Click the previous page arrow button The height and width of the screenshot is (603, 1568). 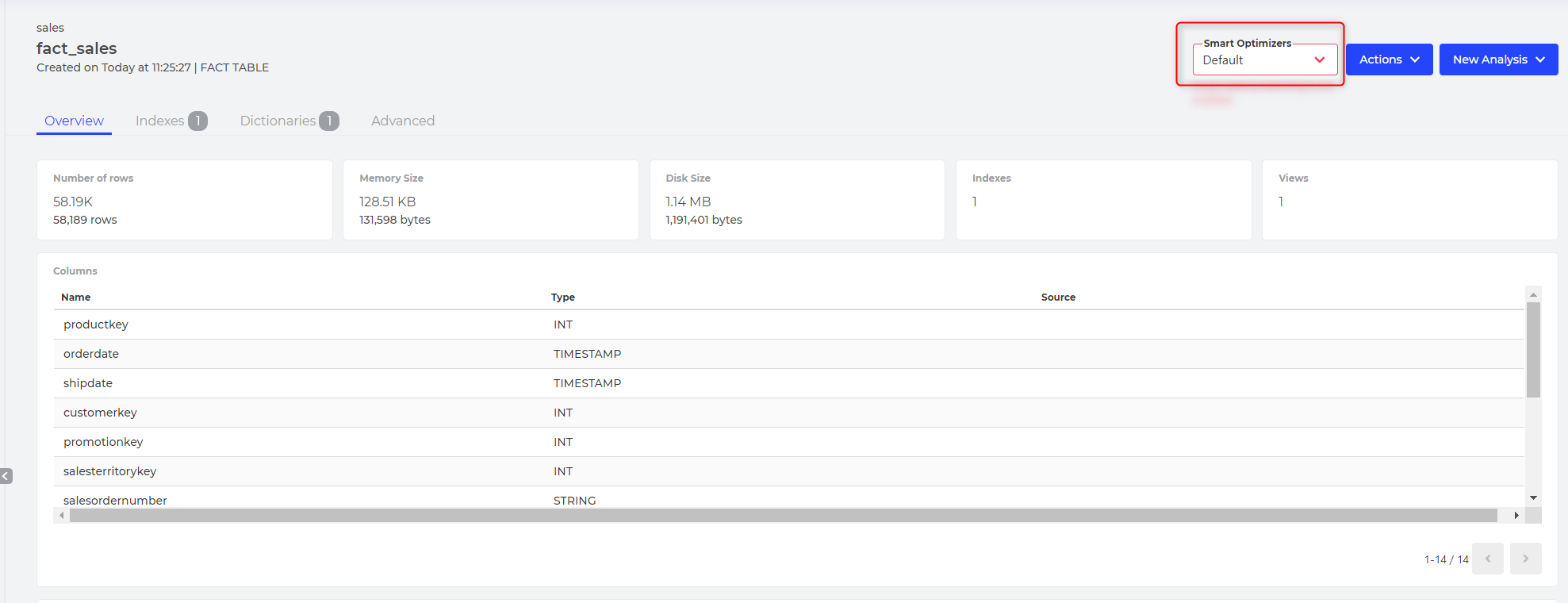click(x=1487, y=559)
